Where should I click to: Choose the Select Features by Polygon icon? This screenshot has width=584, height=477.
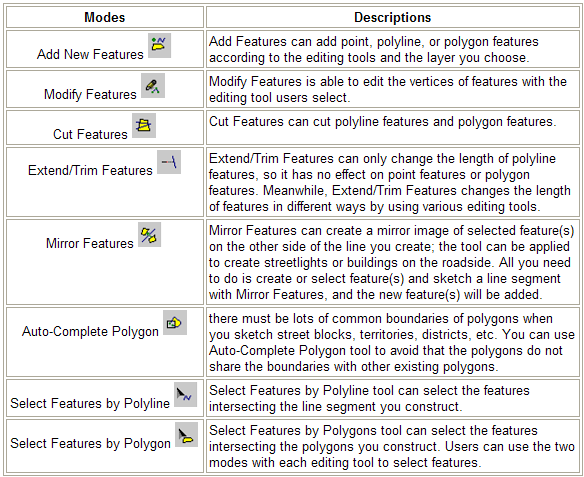click(x=186, y=435)
